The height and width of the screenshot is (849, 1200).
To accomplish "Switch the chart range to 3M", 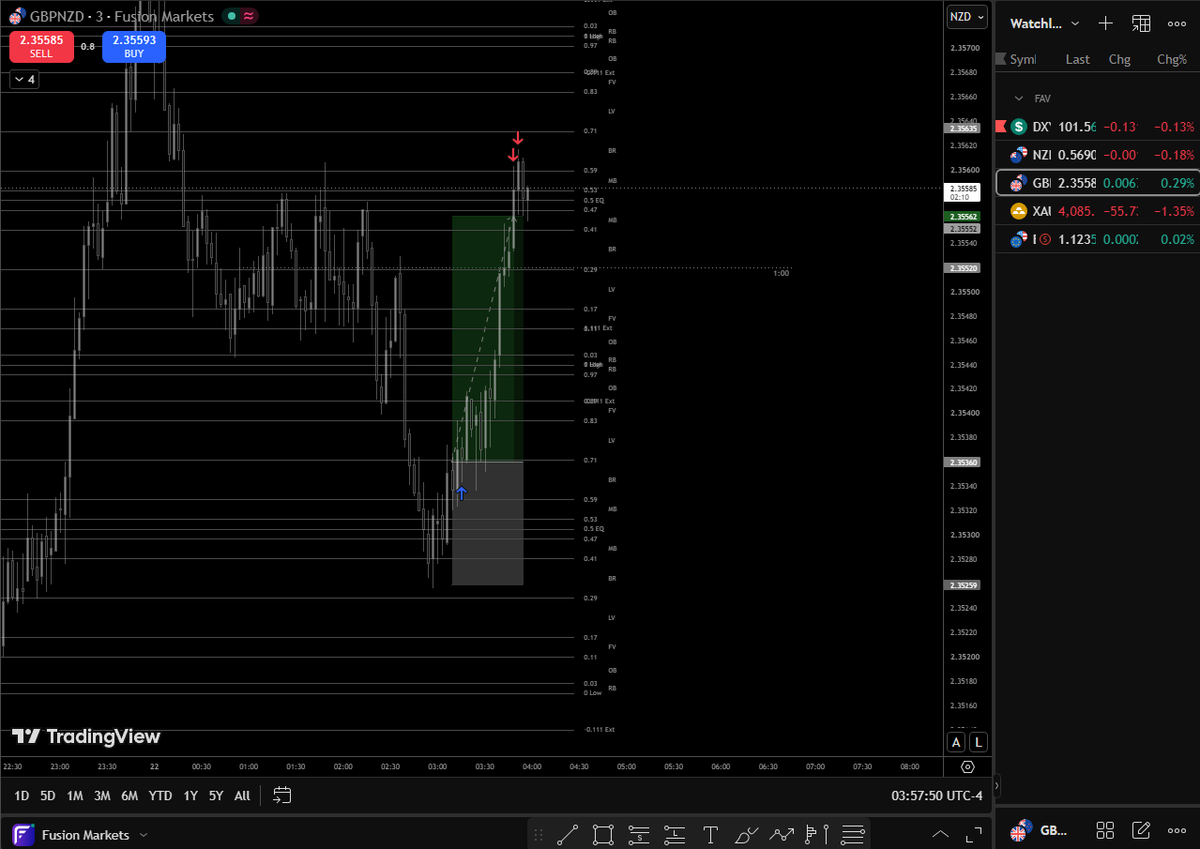I will pyautogui.click(x=102, y=796).
